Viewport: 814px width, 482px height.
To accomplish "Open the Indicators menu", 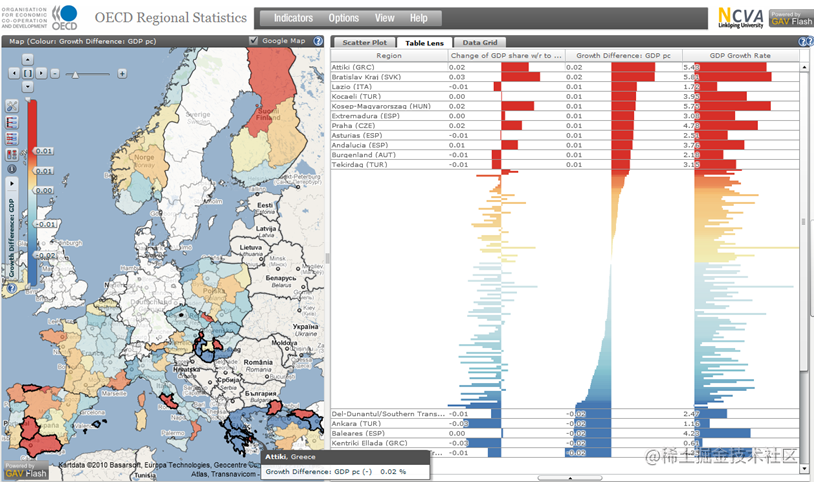I will [293, 18].
